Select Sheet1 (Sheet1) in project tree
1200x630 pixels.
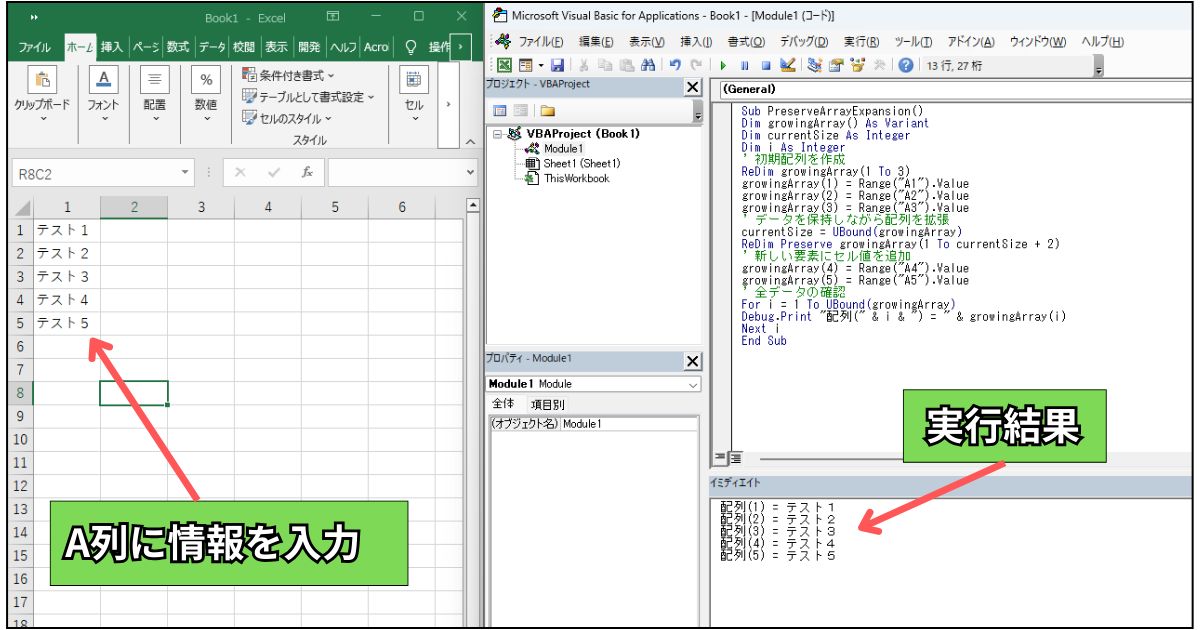pos(582,163)
